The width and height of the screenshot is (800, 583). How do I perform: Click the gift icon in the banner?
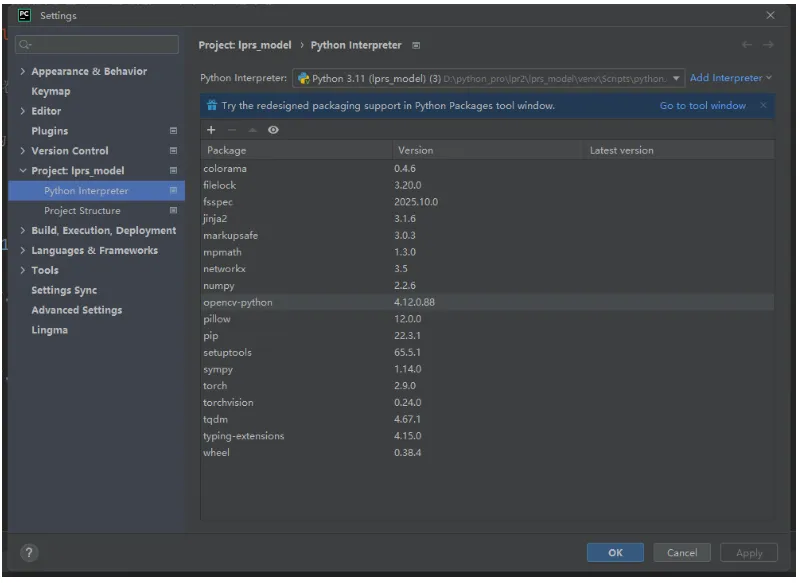tap(212, 105)
